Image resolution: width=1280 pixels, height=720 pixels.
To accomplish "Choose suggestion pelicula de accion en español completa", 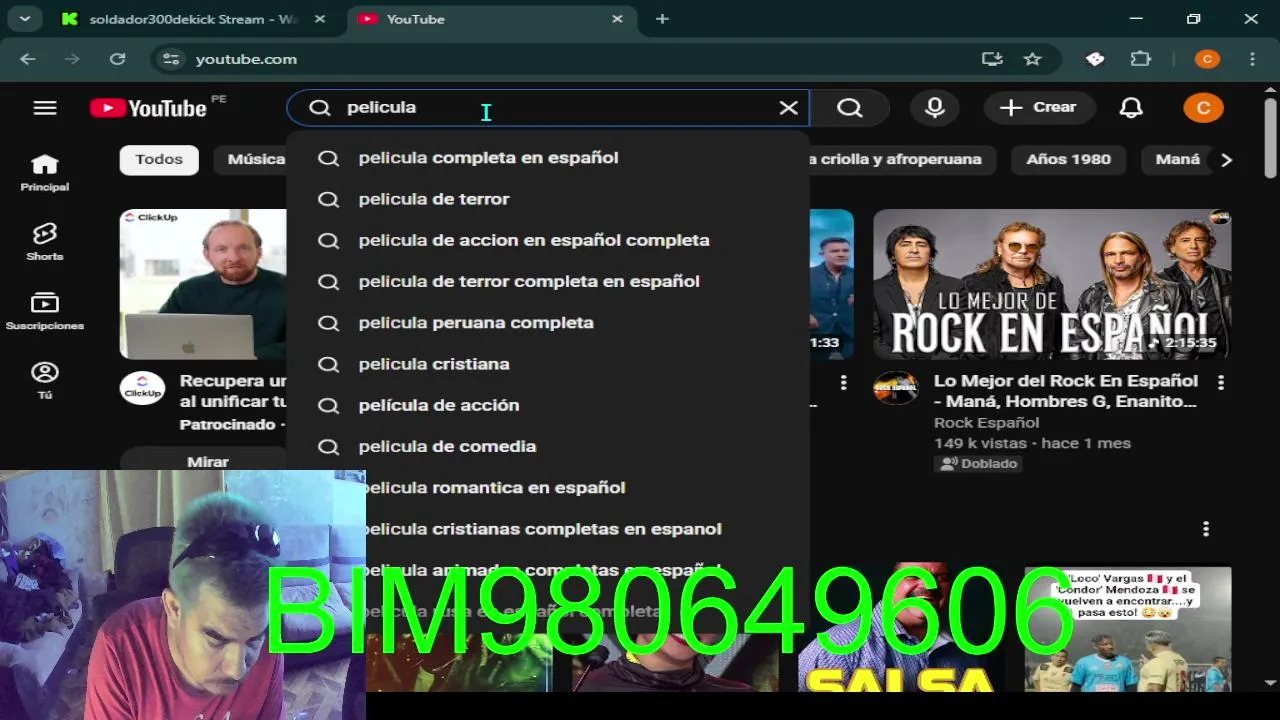I will [x=548, y=240].
